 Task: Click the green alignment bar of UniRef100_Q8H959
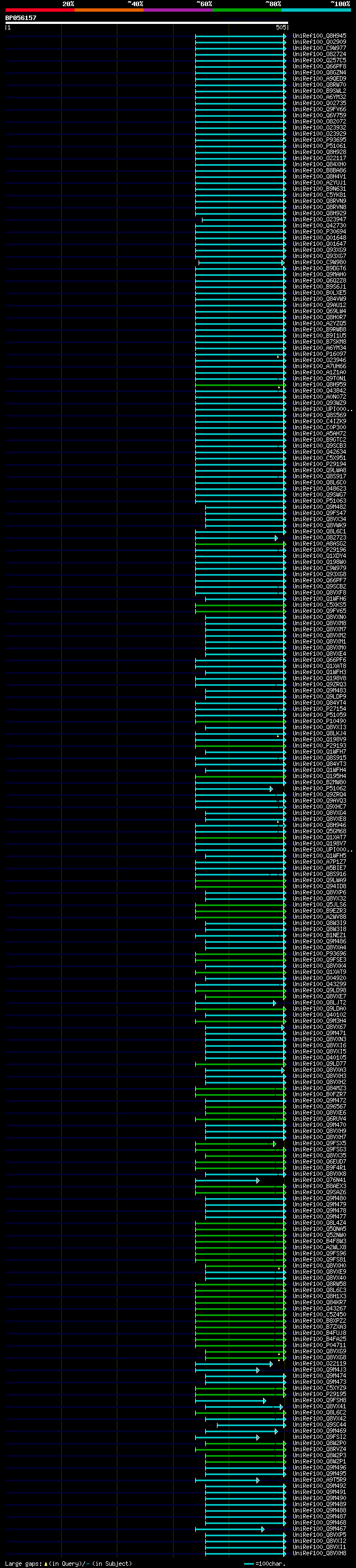pyautogui.click(x=240, y=385)
